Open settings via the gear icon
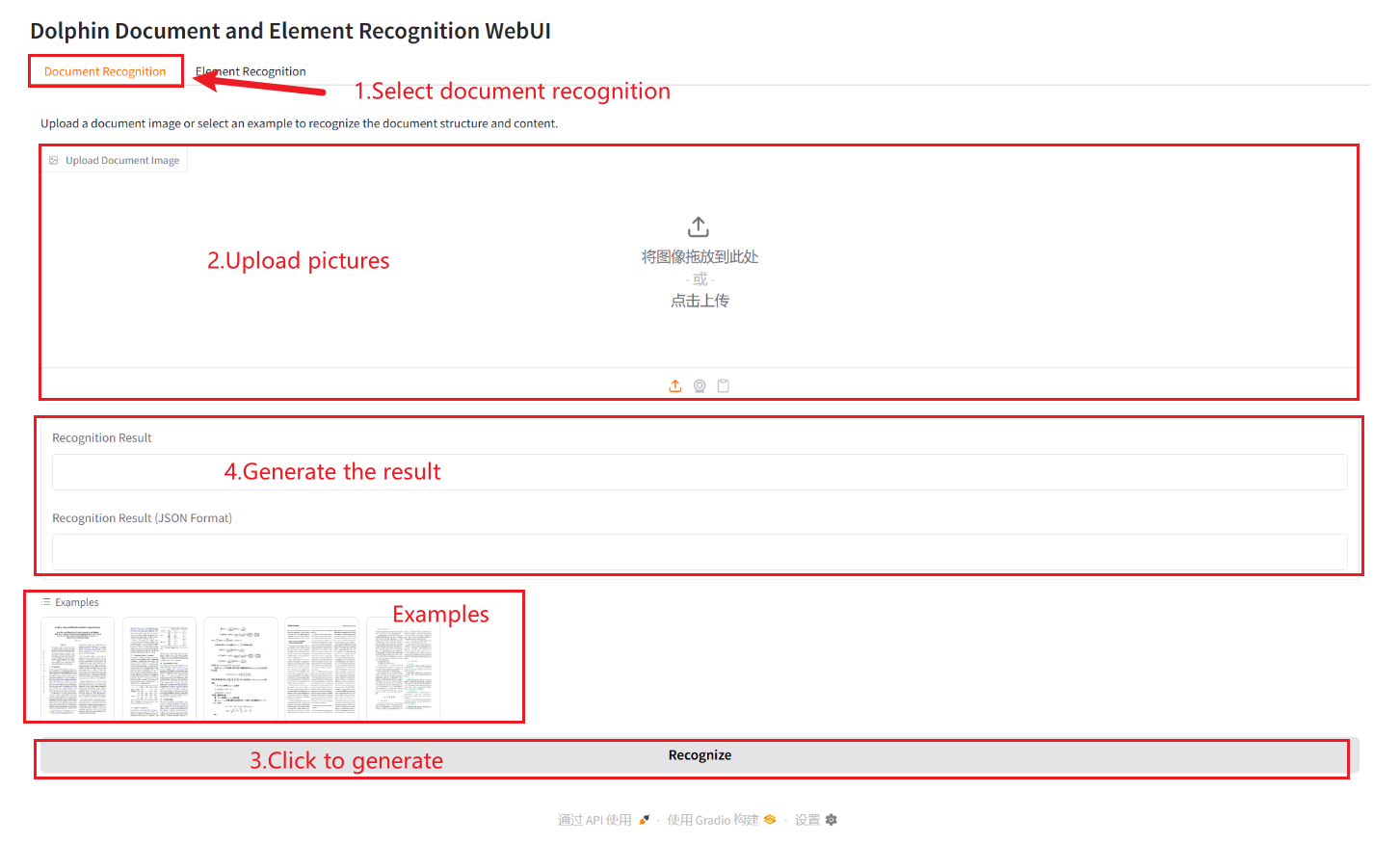 pos(832,820)
